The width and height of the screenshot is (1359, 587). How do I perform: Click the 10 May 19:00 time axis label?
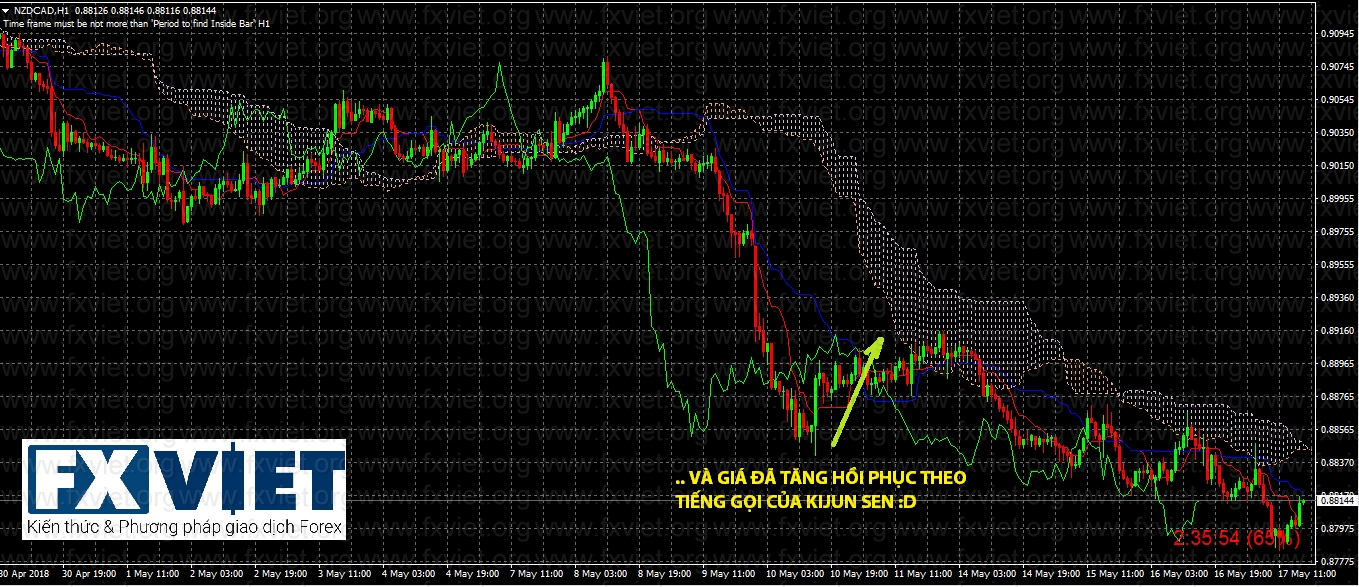pos(857,576)
